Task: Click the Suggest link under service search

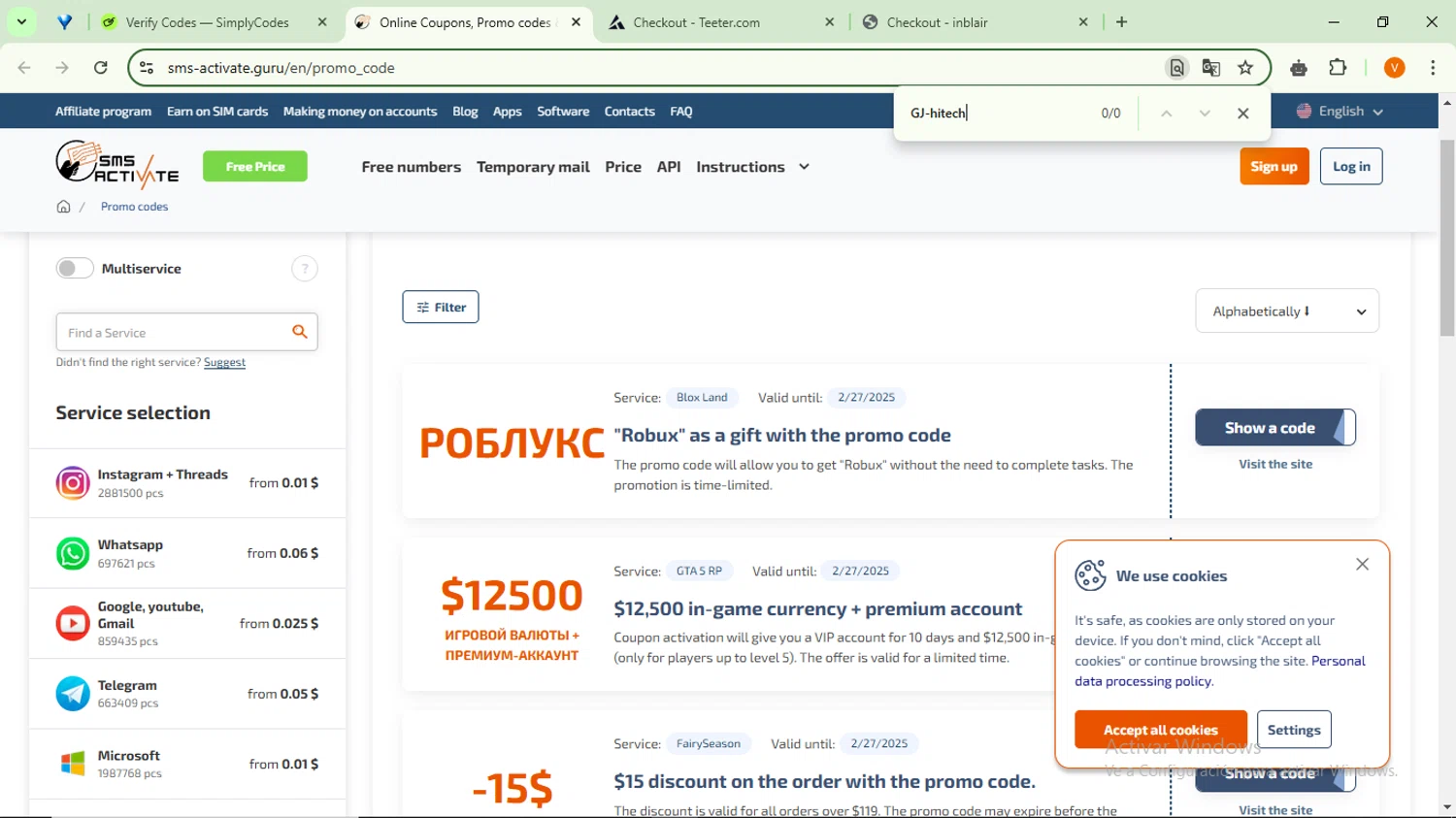Action: click(x=224, y=362)
